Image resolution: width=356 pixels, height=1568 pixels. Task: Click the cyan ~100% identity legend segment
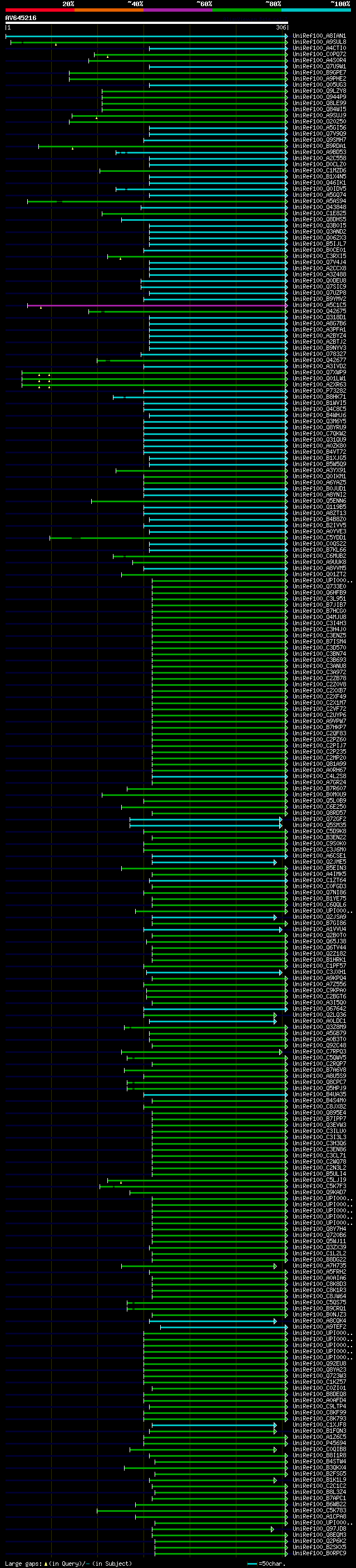click(x=316, y=10)
